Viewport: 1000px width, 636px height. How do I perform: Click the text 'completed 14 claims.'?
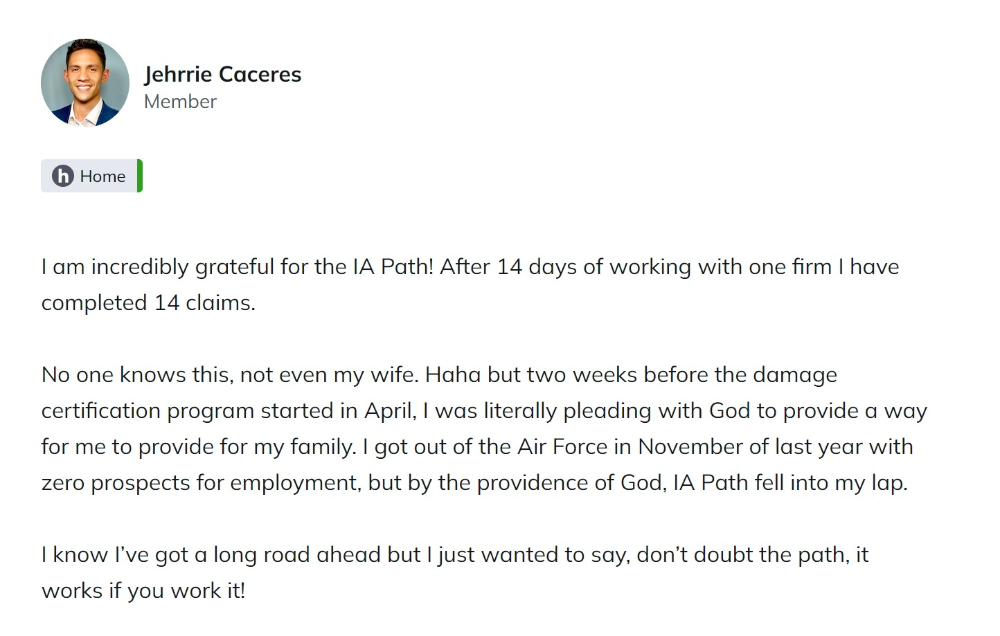pyautogui.click(x=148, y=303)
